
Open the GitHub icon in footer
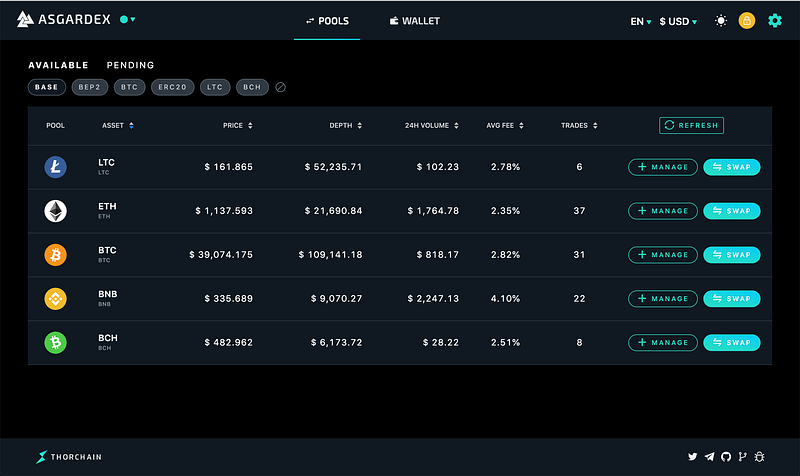point(726,457)
